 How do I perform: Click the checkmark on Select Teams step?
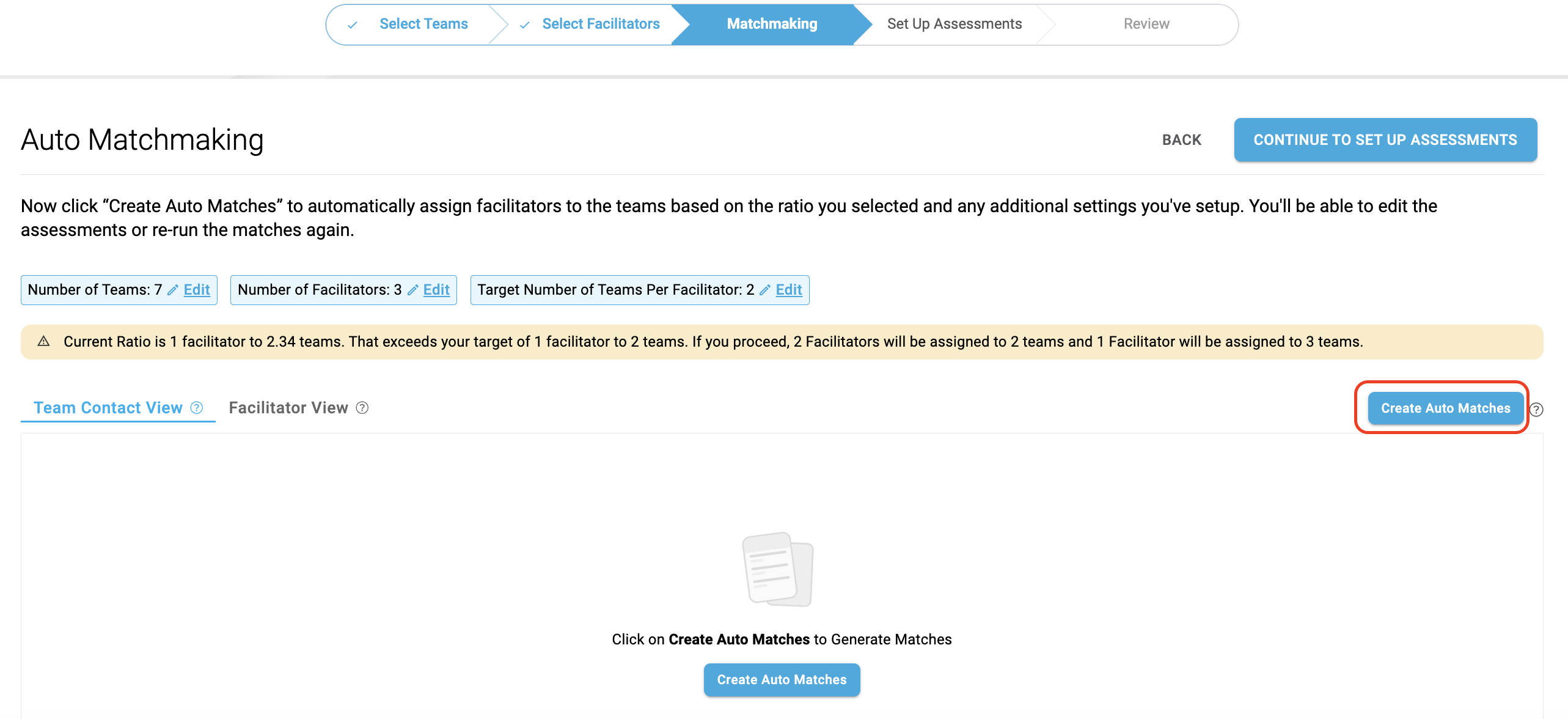coord(353,25)
